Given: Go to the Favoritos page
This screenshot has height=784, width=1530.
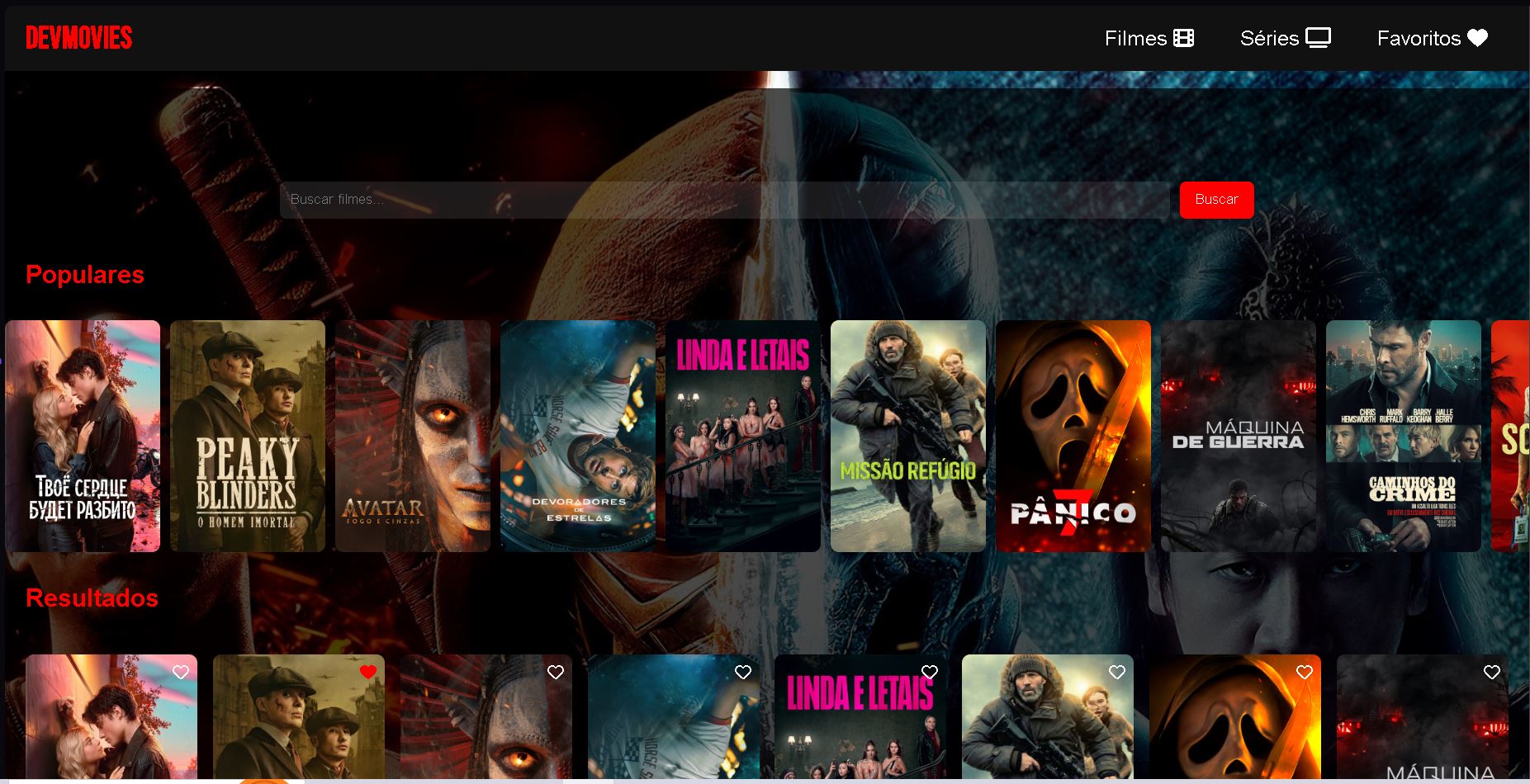Looking at the screenshot, I should coord(1432,38).
